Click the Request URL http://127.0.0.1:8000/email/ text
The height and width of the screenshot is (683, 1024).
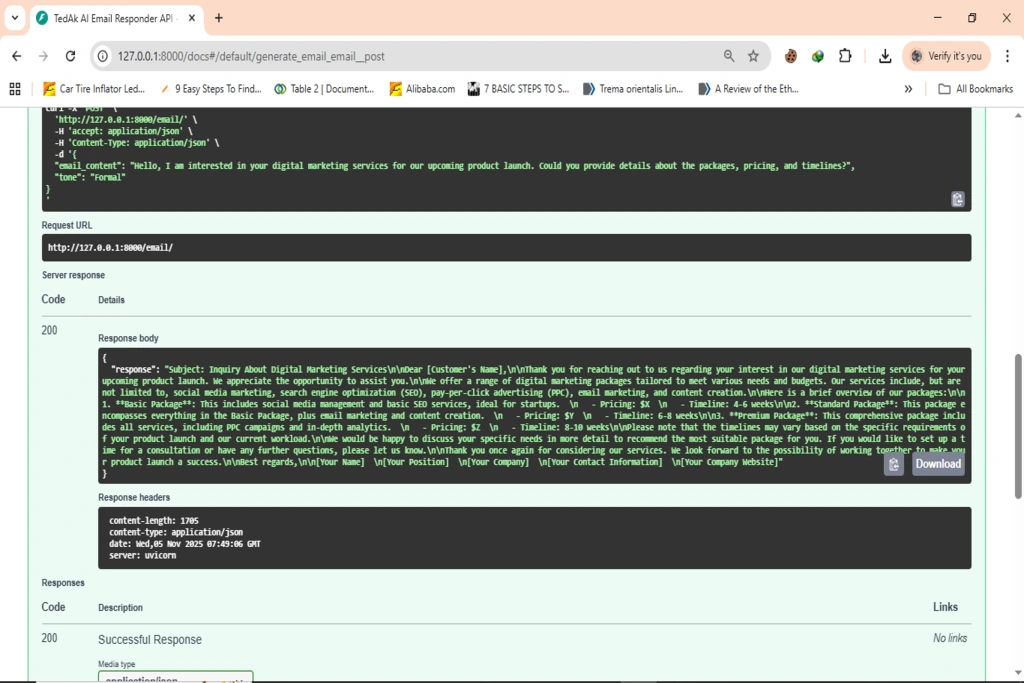click(110, 247)
